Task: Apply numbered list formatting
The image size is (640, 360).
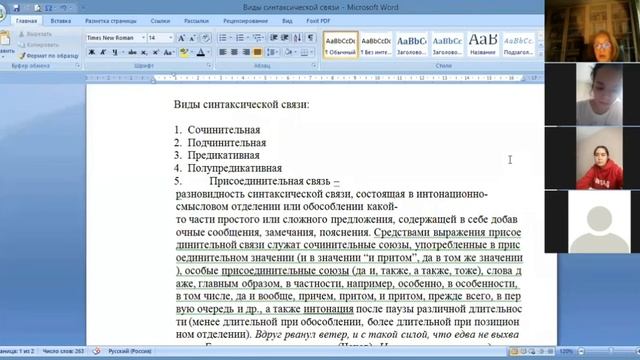Action: point(240,38)
